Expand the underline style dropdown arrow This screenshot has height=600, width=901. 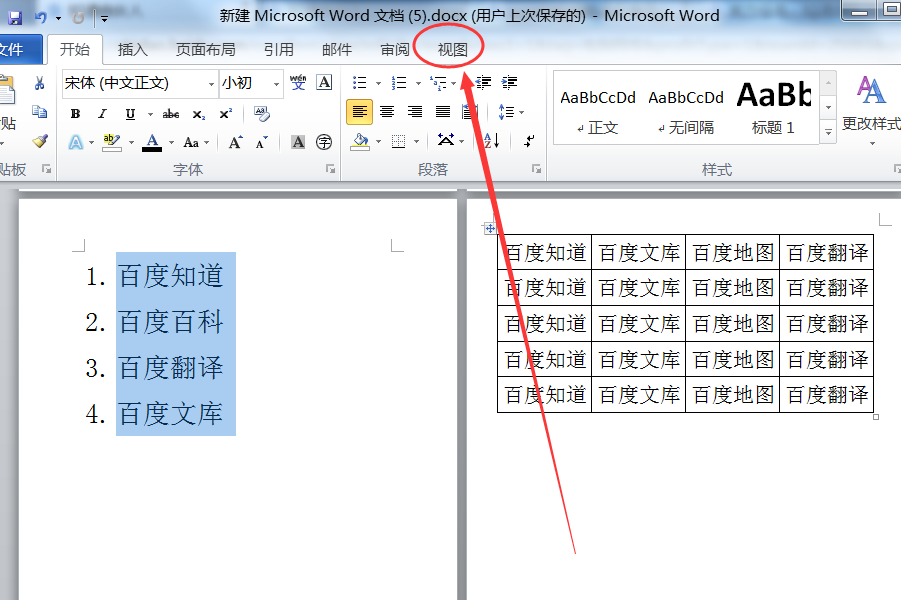pos(150,114)
